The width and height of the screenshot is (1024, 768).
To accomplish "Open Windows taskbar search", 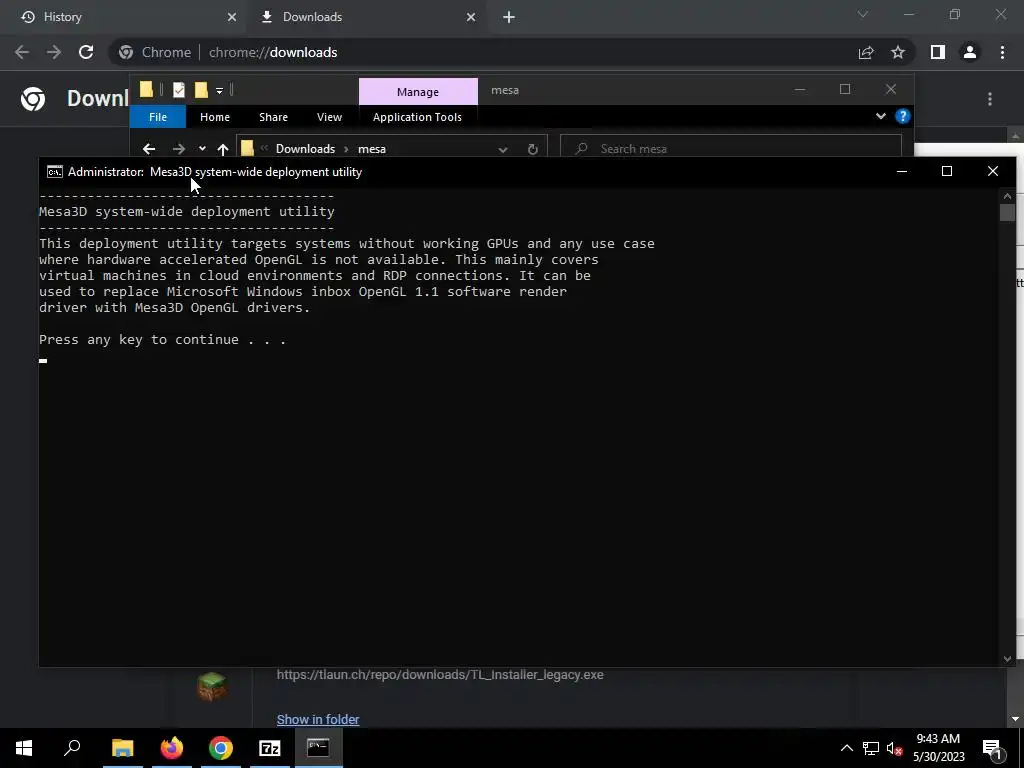I will (x=72, y=748).
